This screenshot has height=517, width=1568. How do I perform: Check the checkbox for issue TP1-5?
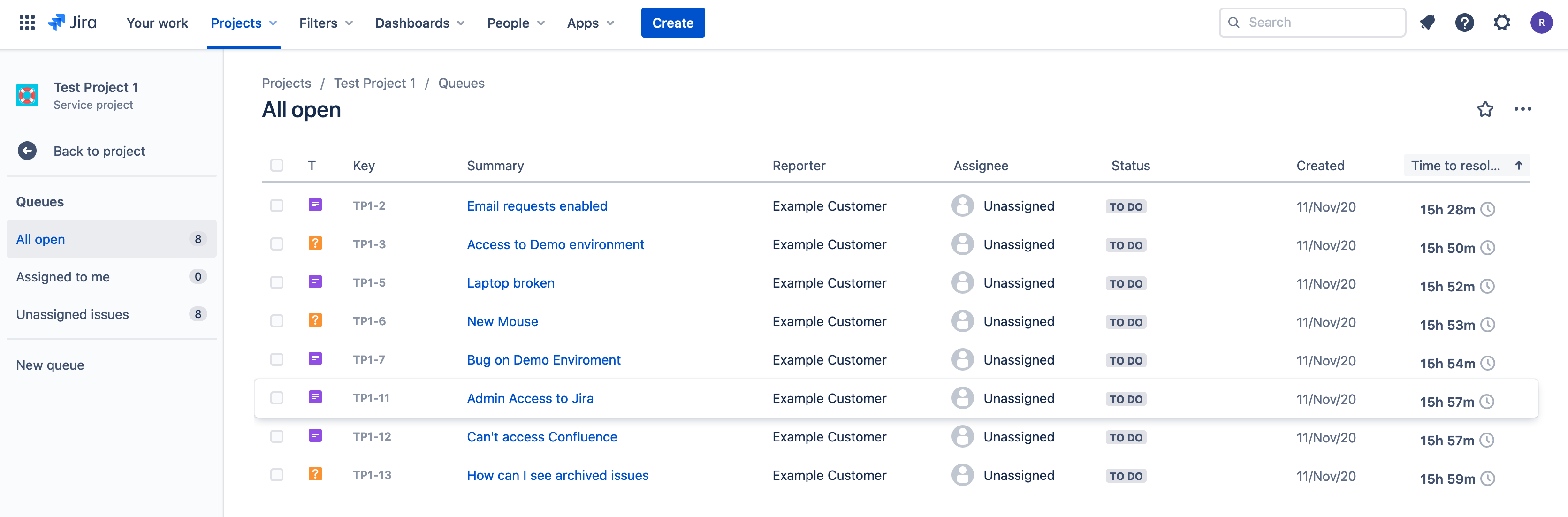pos(277,282)
